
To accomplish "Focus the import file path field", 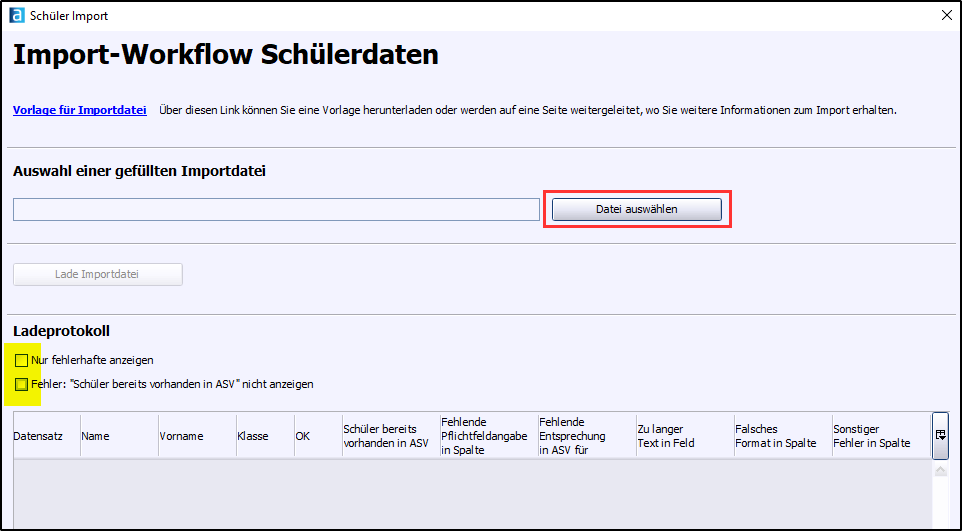I will coord(276,209).
